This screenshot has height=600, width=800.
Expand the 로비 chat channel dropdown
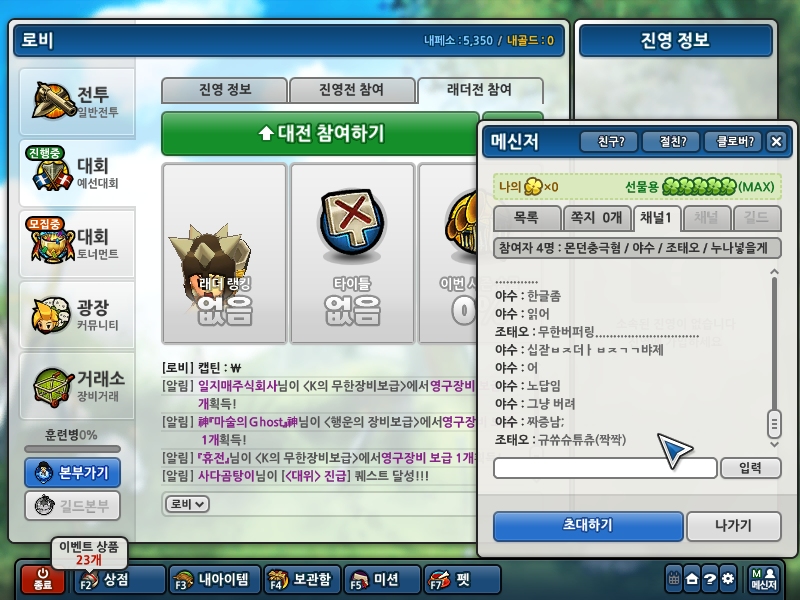pos(187,504)
